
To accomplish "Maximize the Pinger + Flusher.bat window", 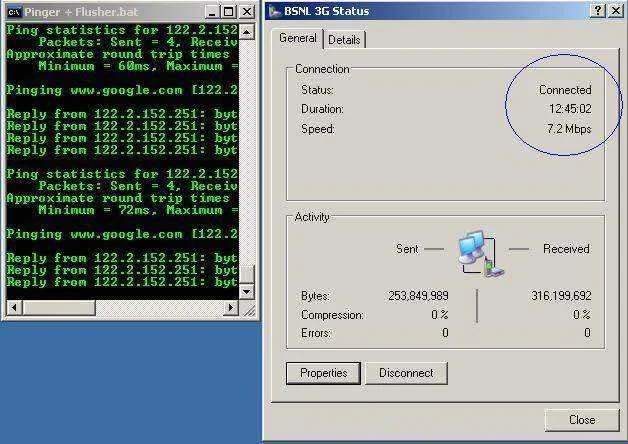I will pyautogui.click(x=228, y=12).
